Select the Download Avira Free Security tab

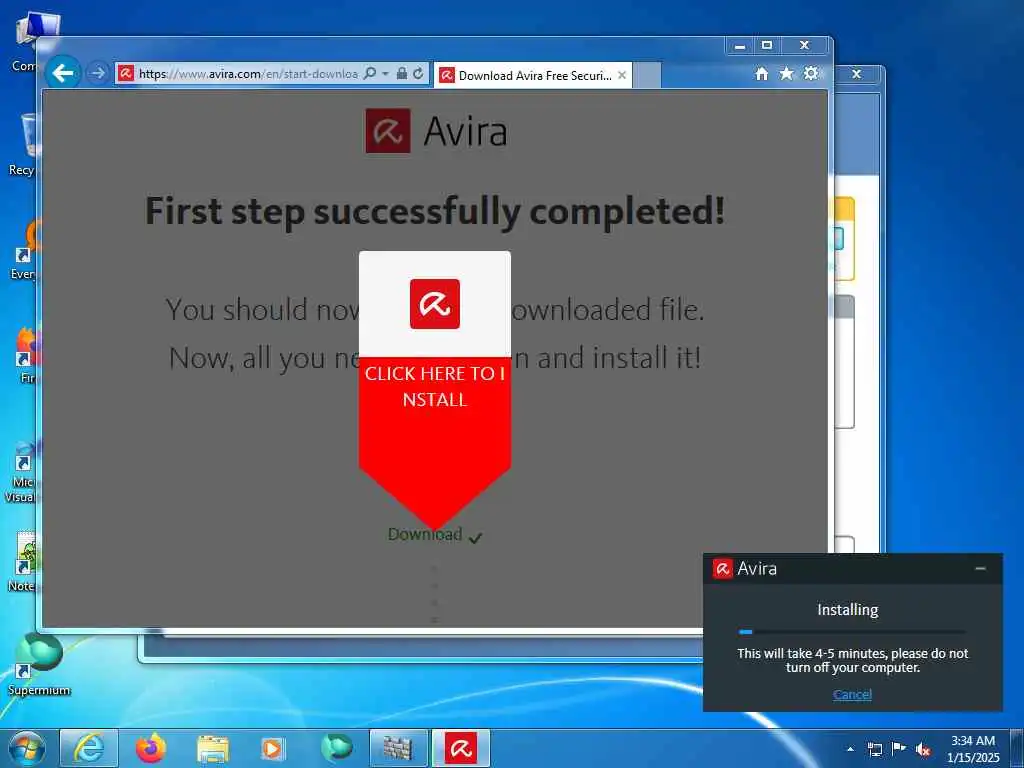click(534, 75)
